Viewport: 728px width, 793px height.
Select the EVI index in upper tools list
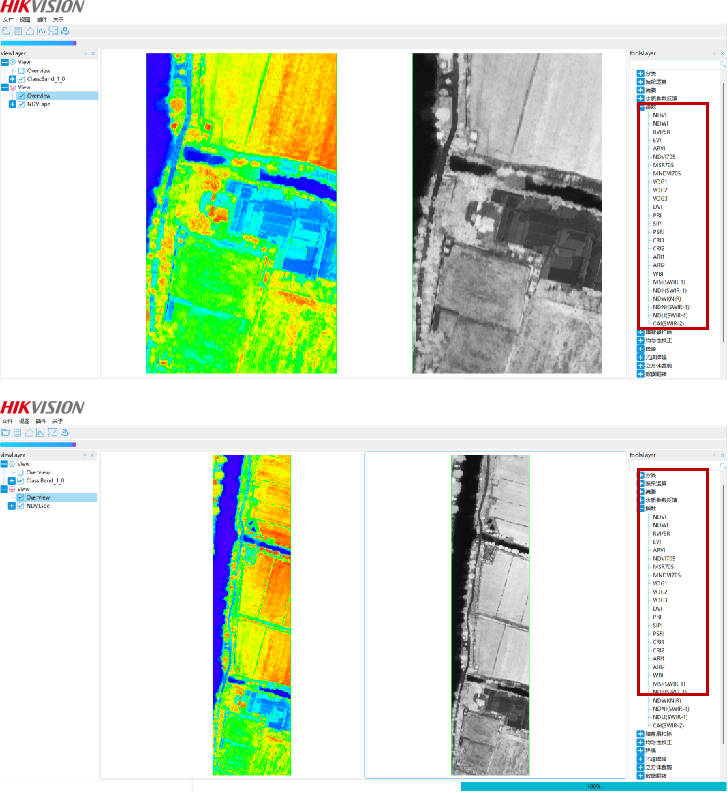point(657,140)
